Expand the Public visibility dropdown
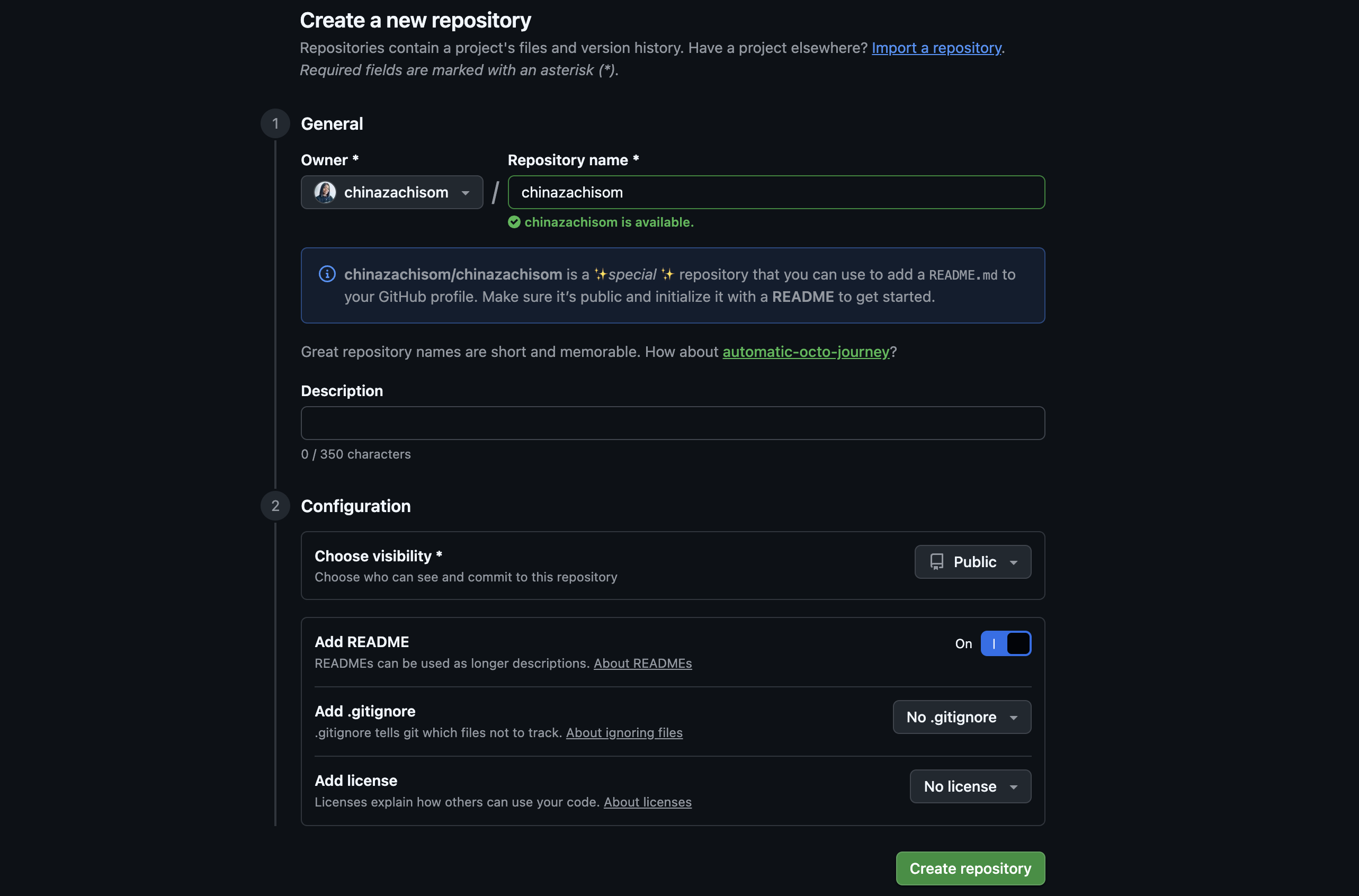 tap(973, 562)
